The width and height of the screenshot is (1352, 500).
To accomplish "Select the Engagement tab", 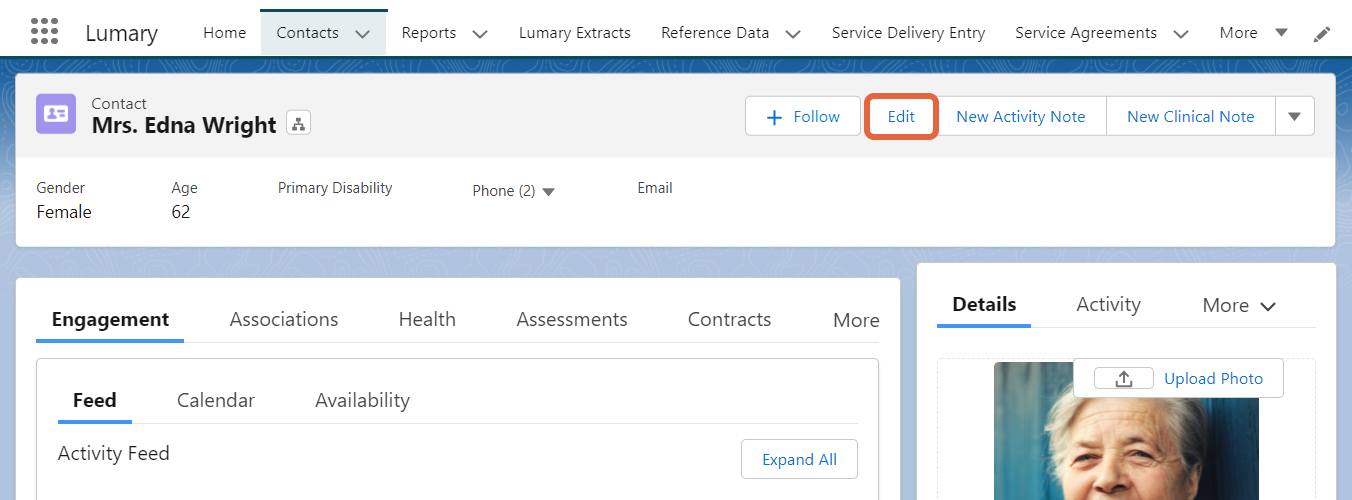I will click(110, 320).
